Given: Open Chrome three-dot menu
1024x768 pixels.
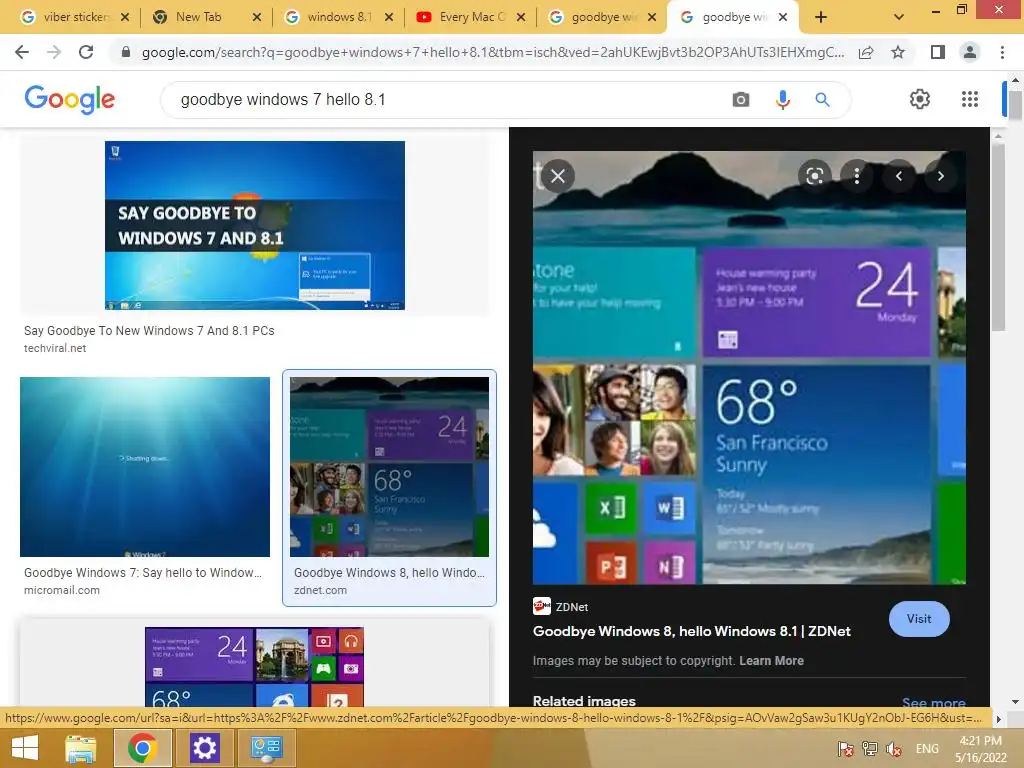Looking at the screenshot, I should pyautogui.click(x=1002, y=52).
